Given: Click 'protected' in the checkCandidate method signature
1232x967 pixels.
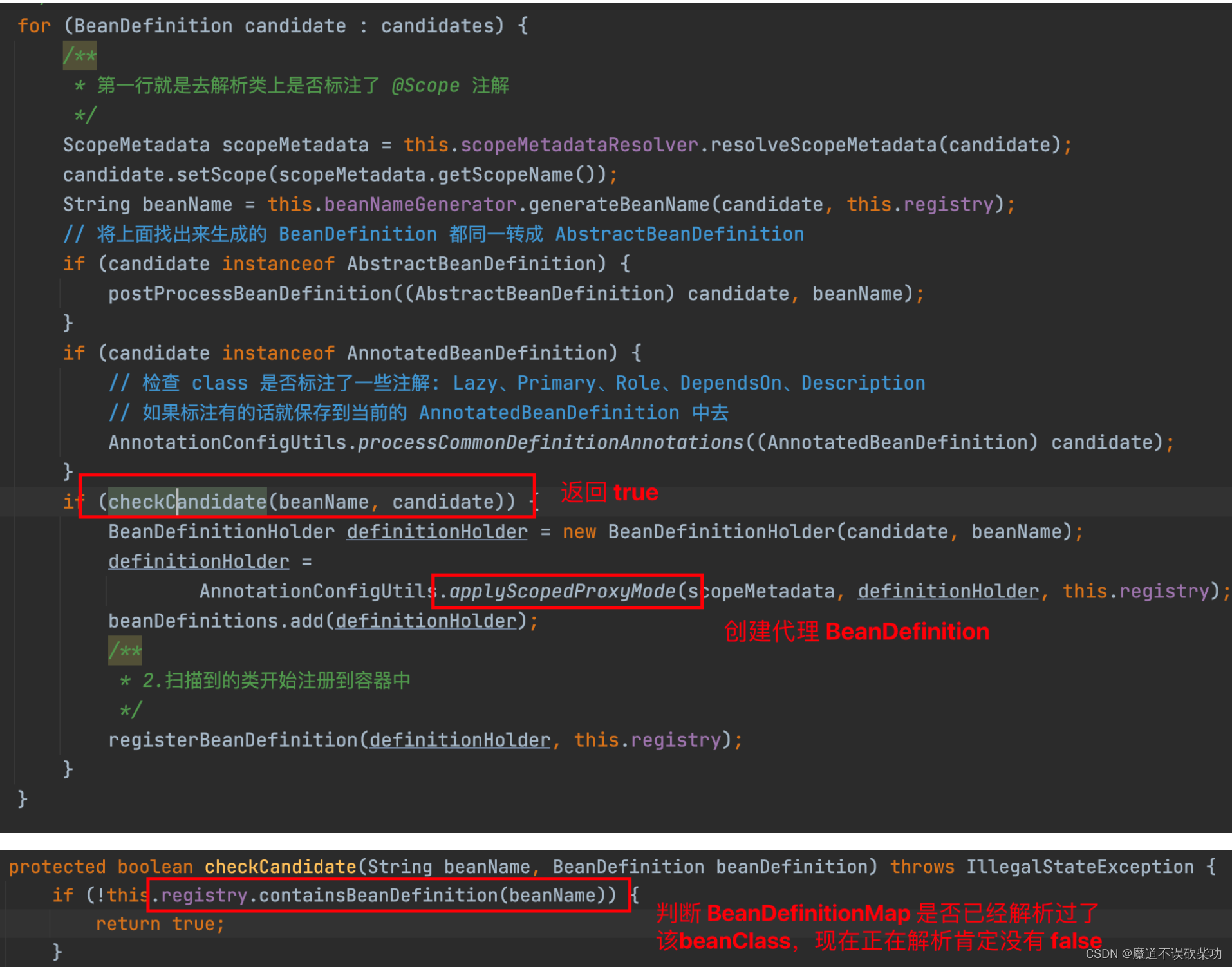Looking at the screenshot, I should (57, 867).
